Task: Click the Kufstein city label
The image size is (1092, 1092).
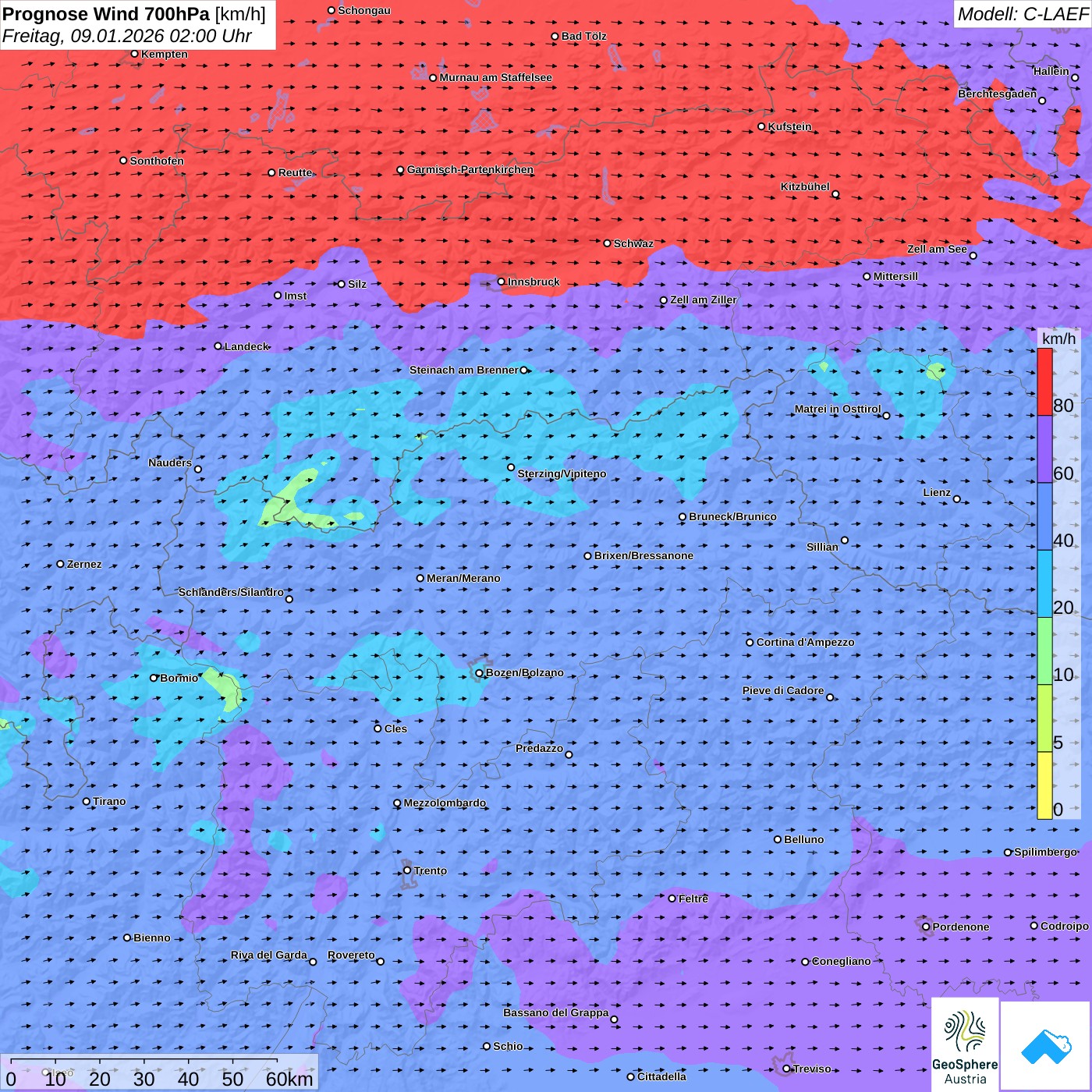Action: click(789, 126)
